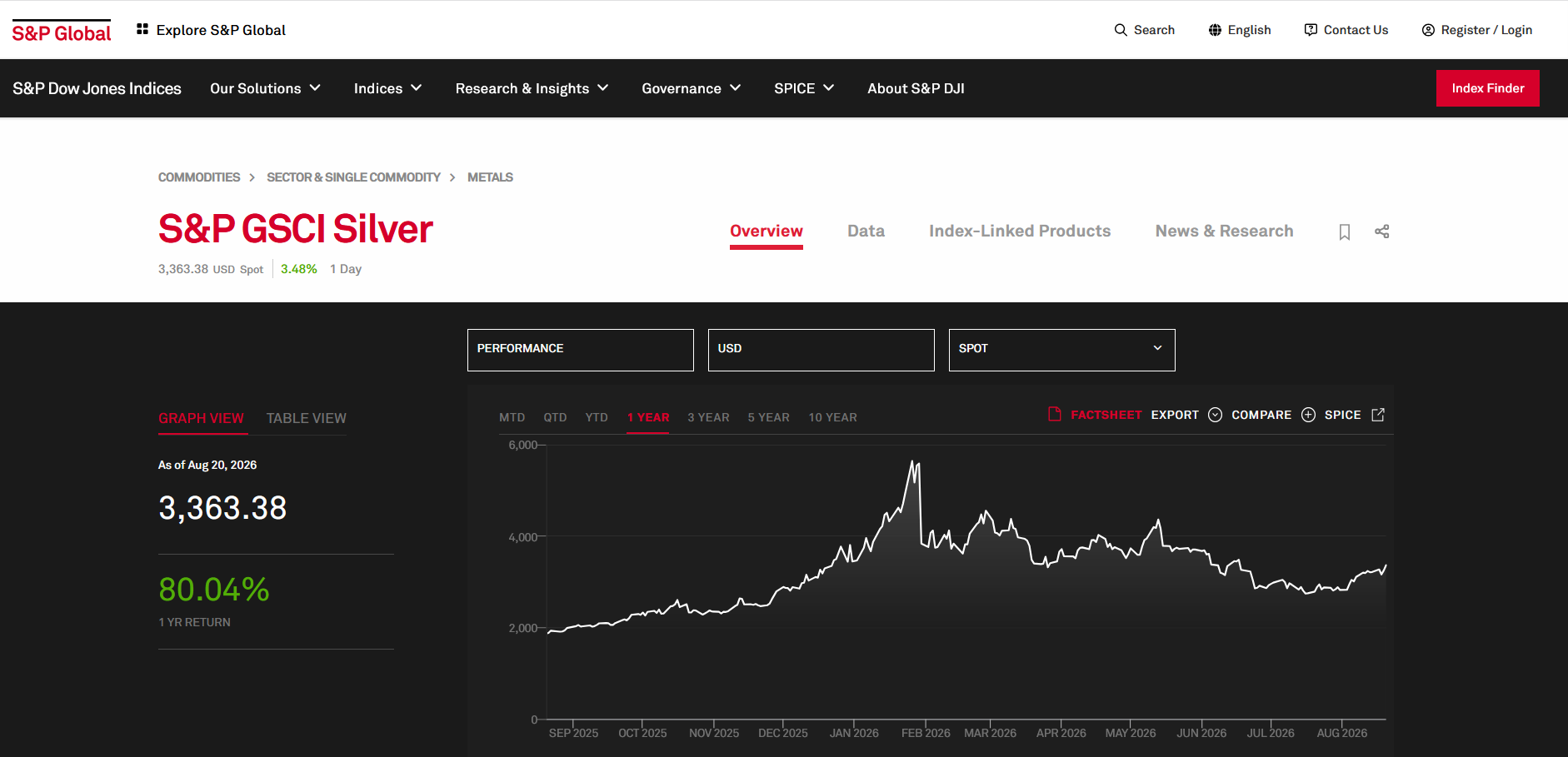The width and height of the screenshot is (1568, 757).
Task: Click the EXPORT label
Action: pyautogui.click(x=1176, y=415)
